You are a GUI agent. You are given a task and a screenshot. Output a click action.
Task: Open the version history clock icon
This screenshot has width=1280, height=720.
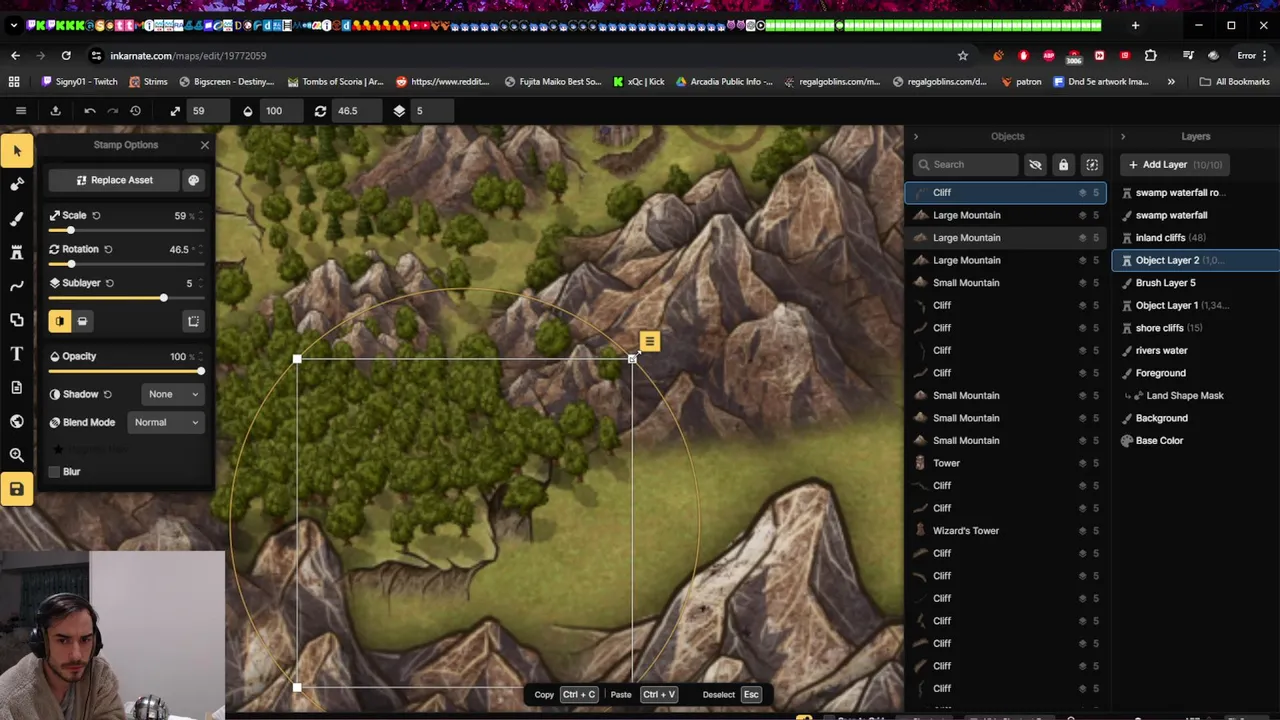coord(135,111)
